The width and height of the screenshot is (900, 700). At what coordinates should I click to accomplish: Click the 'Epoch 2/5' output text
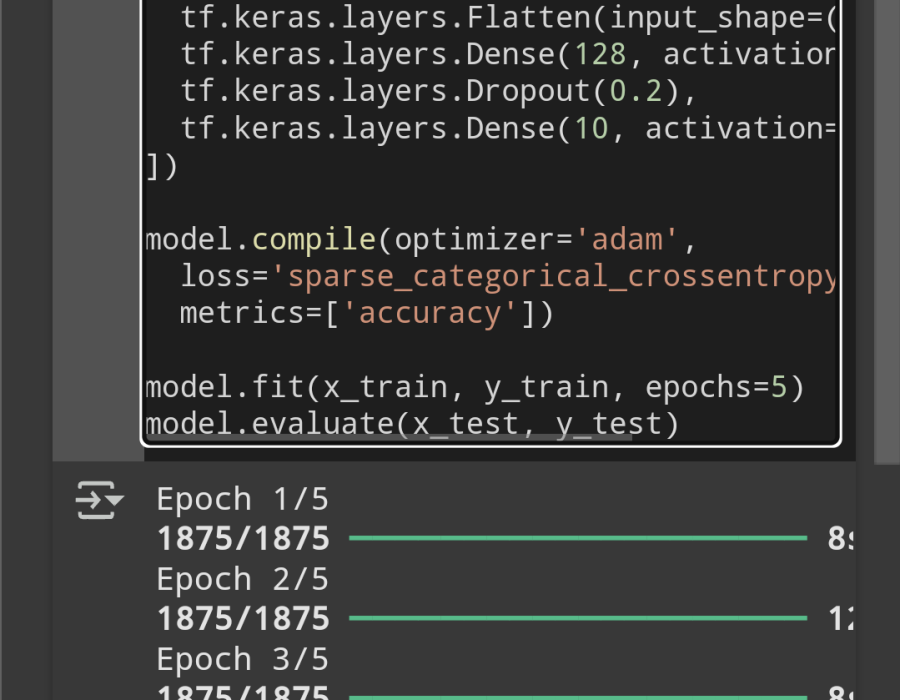pyautogui.click(x=243, y=580)
